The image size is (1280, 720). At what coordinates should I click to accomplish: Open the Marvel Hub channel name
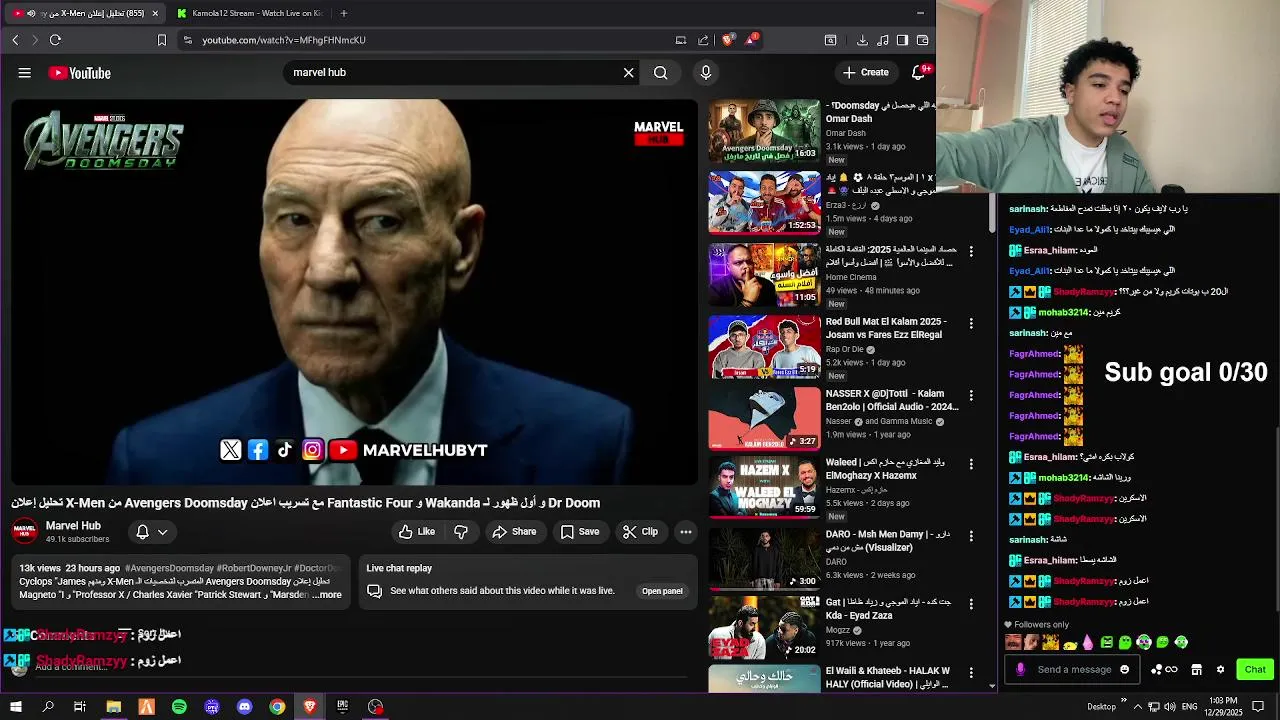[x=73, y=526]
